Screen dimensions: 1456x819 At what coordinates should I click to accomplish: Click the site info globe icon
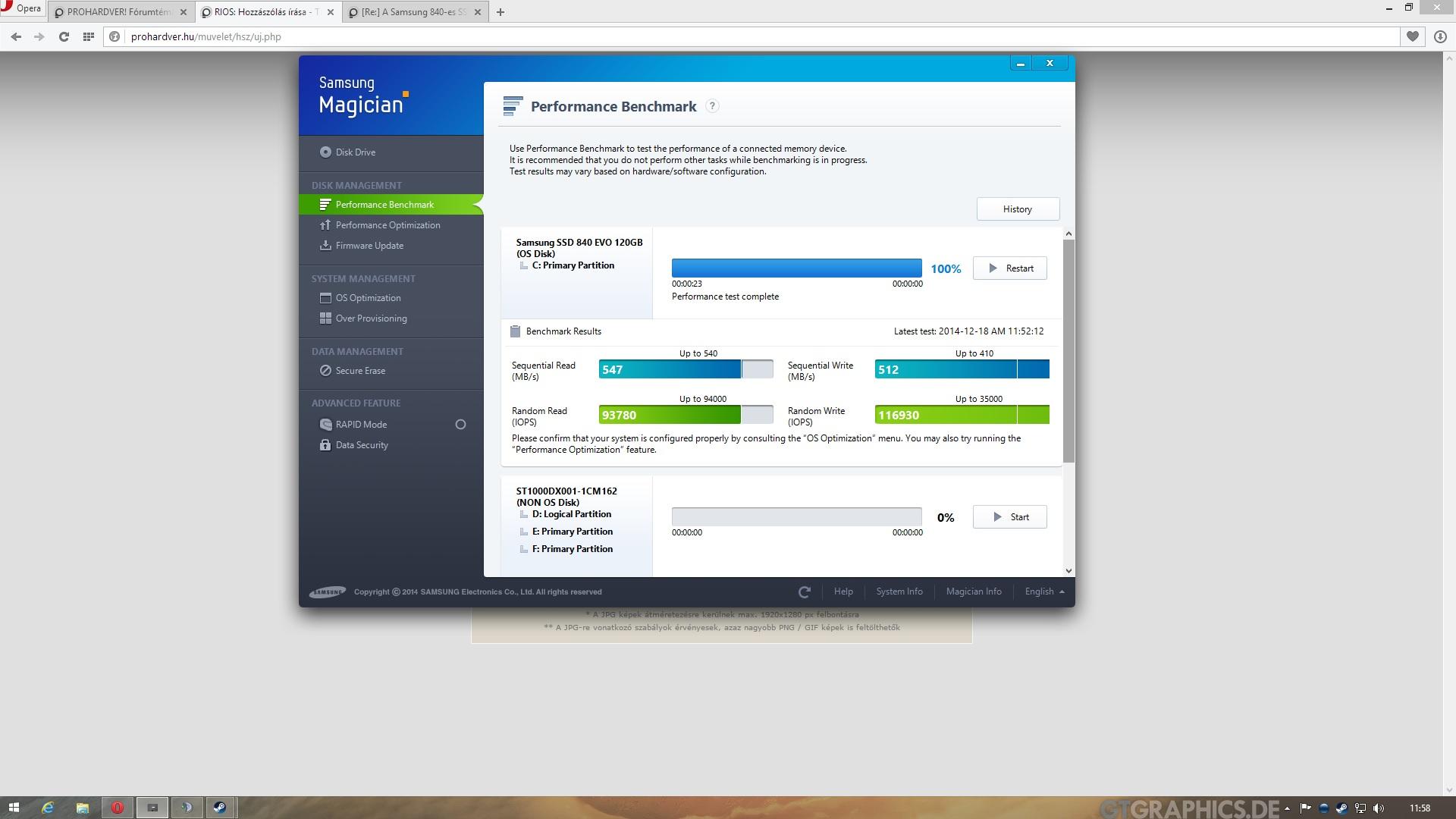coord(115,36)
